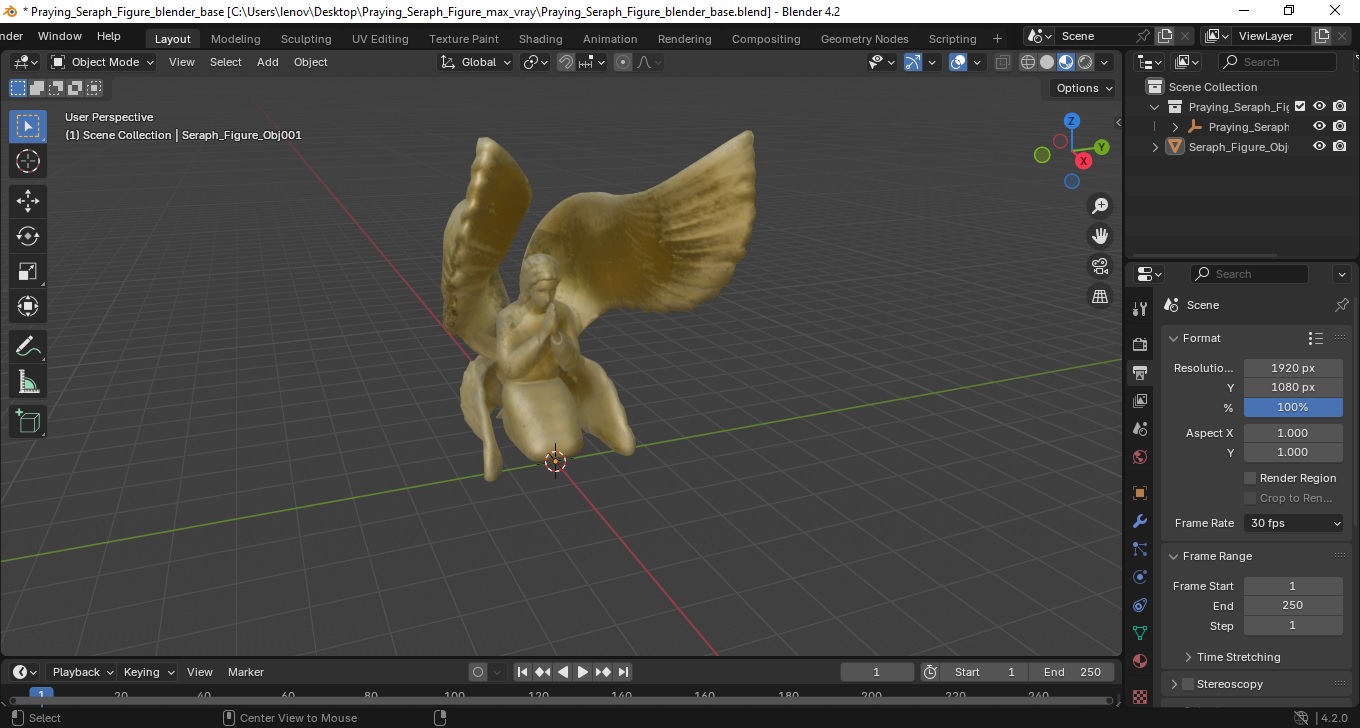Switch to the Shading workspace tab

coord(540,39)
